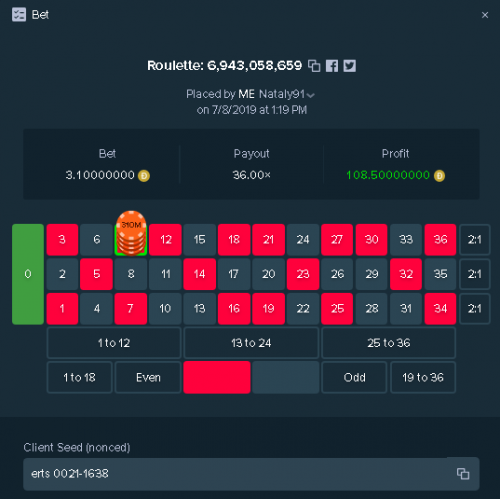Viewport: 500px width, 499px height.
Task: Click the top row 2:1 bet
Action: coord(475,240)
